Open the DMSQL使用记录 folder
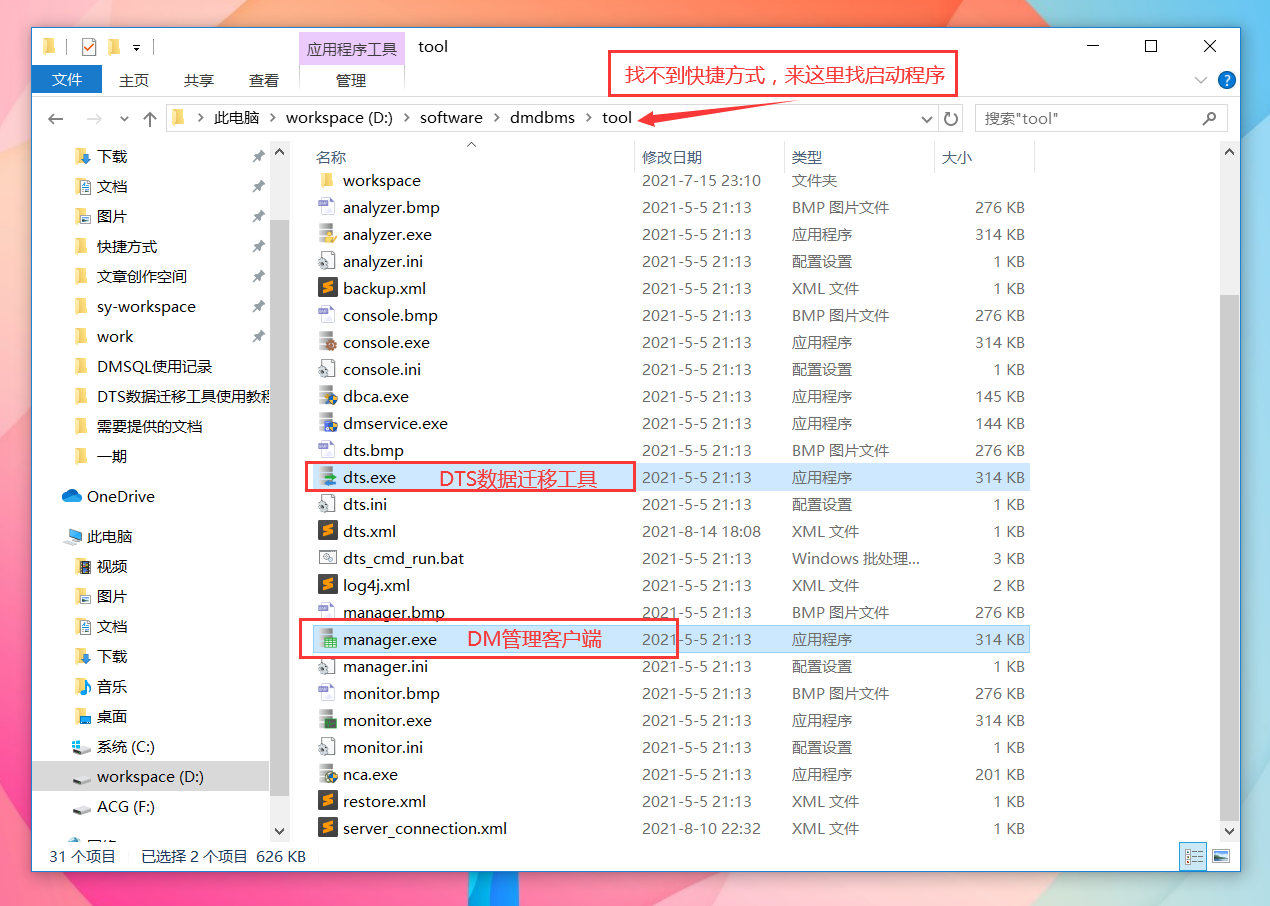 click(x=154, y=367)
